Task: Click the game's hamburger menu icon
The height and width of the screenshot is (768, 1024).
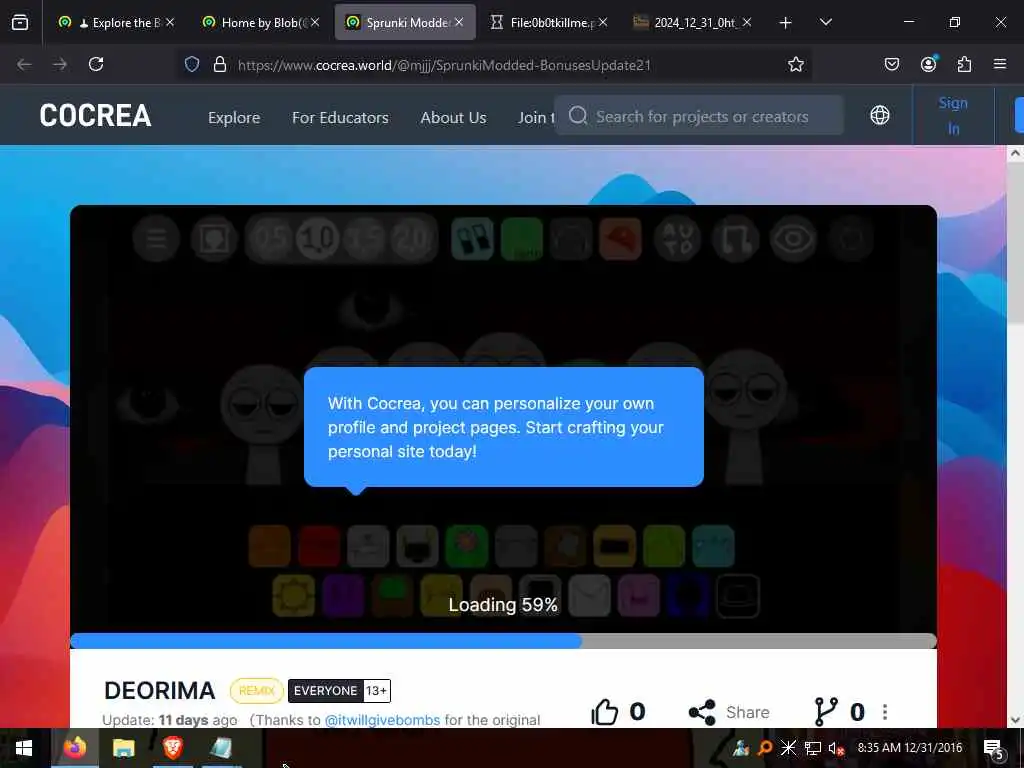Action: click(156, 238)
